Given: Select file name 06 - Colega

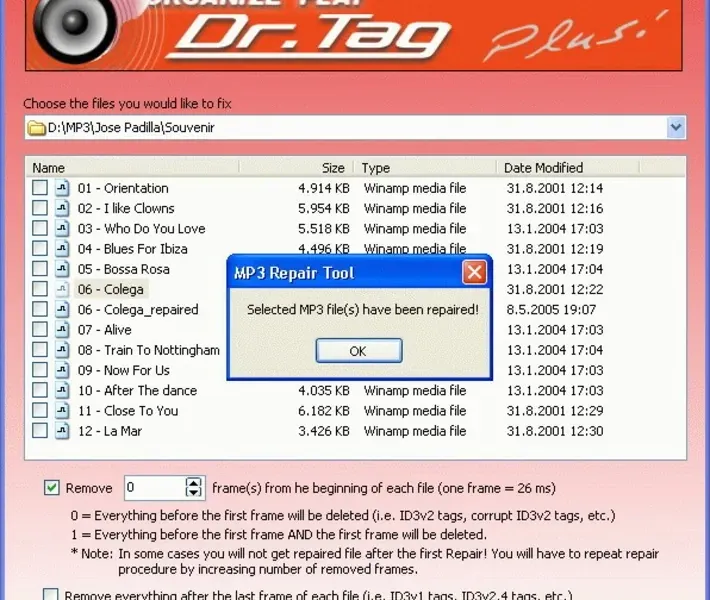Looking at the screenshot, I should pyautogui.click(x=110, y=289).
